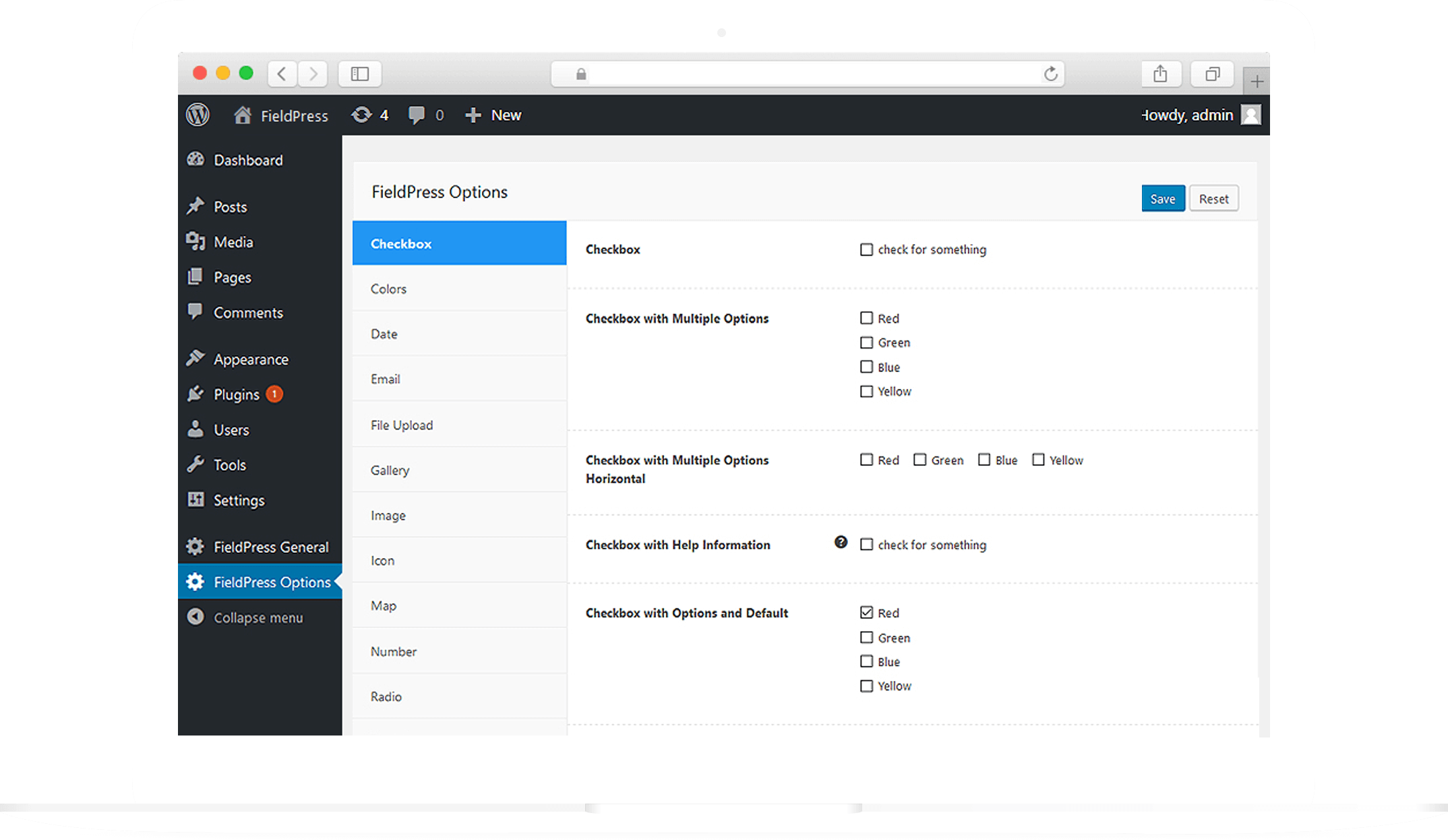The image size is (1448, 840).
Task: Open the Radio tab
Action: click(459, 696)
